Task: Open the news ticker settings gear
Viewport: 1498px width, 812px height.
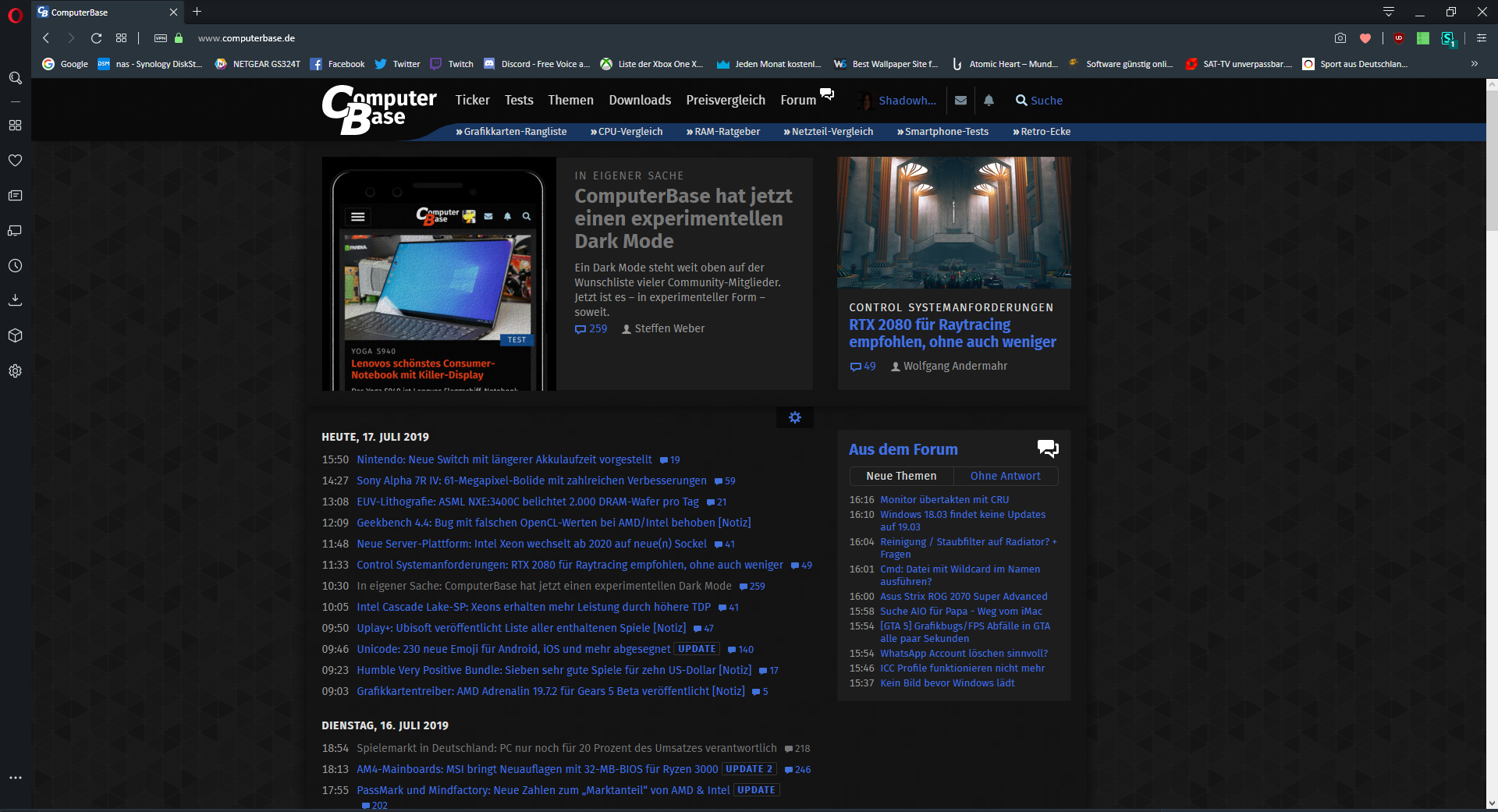Action: click(x=795, y=417)
